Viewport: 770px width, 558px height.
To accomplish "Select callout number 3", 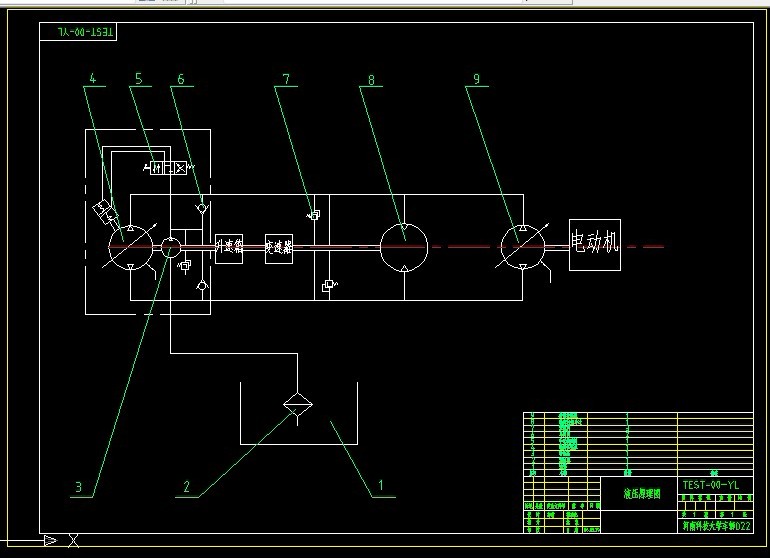I will [x=79, y=486].
